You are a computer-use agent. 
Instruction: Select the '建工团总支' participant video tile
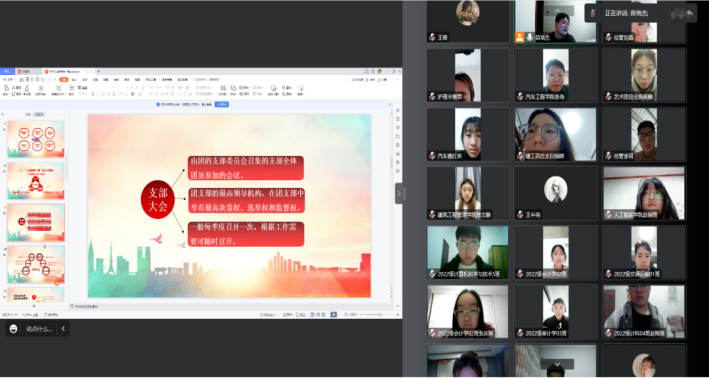(556, 134)
